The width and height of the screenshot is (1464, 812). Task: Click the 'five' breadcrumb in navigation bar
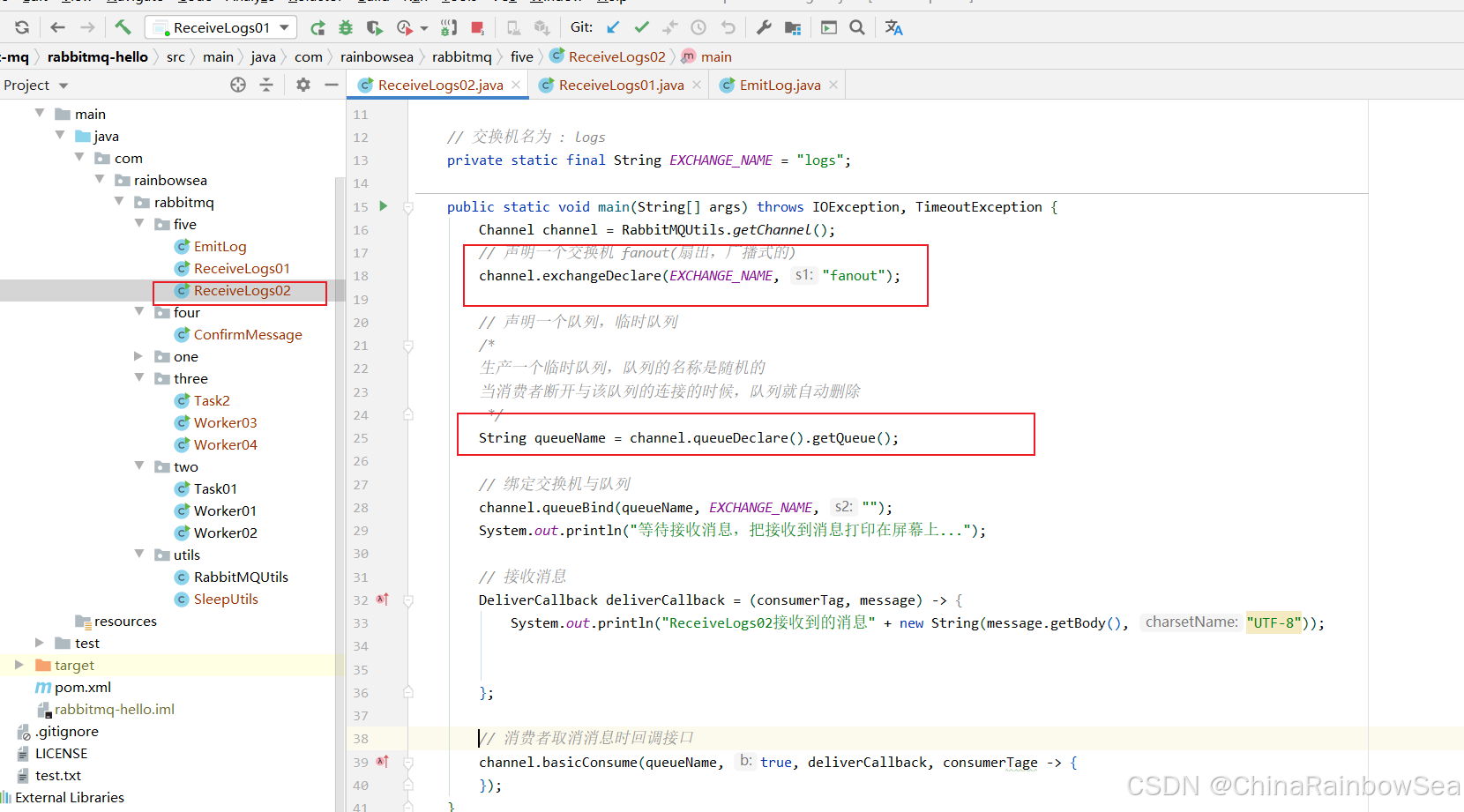(521, 57)
